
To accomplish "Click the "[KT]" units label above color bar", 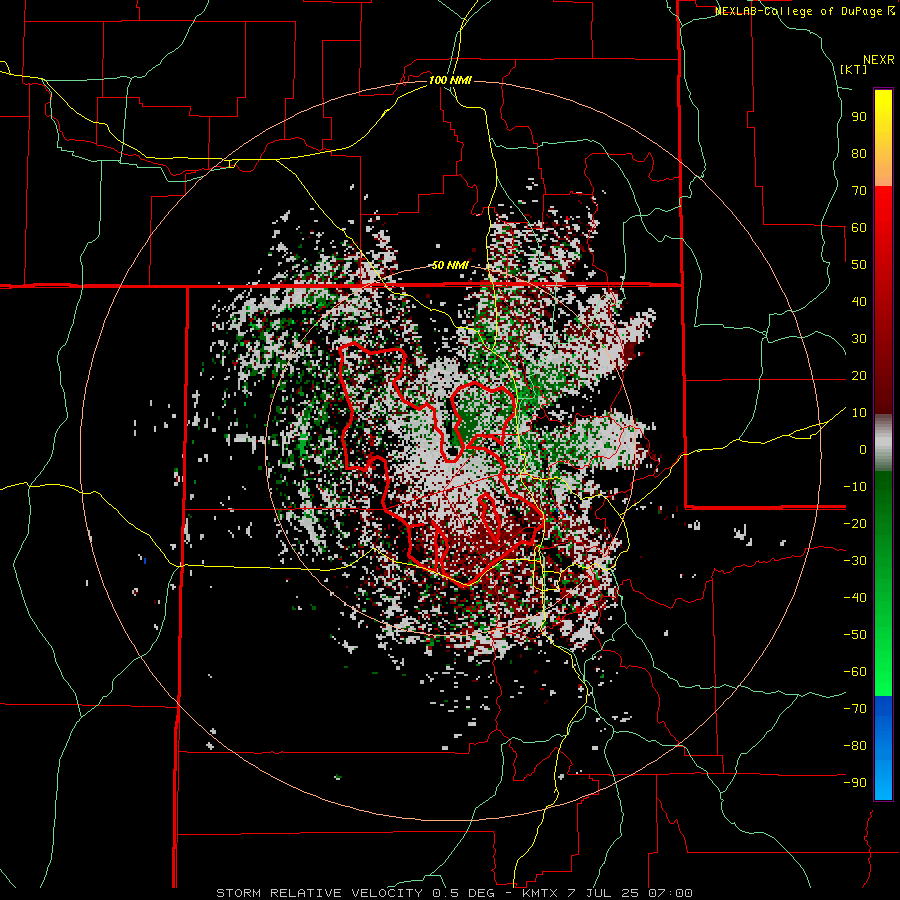I will coord(854,69).
